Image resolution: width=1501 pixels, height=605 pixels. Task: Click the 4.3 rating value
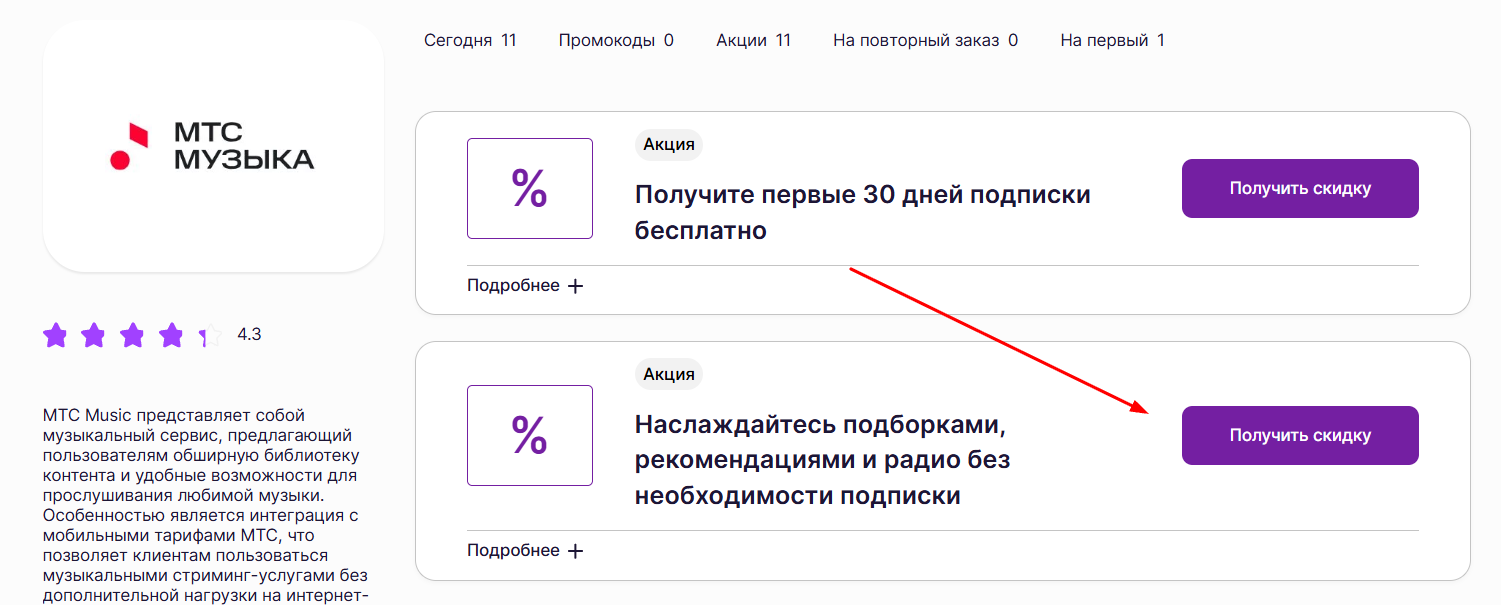point(249,334)
